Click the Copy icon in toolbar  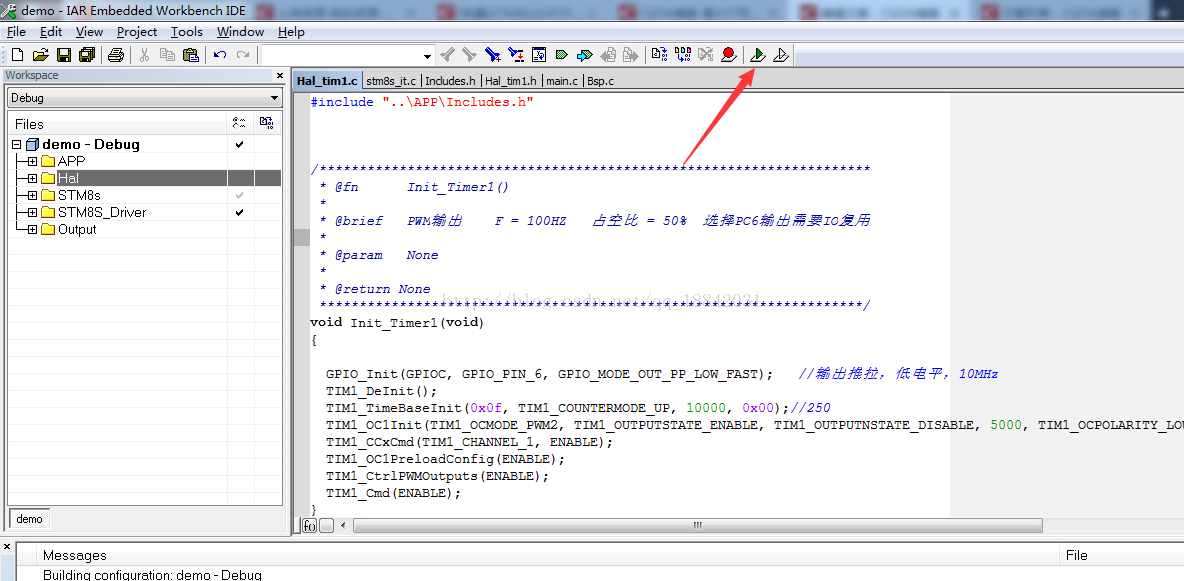pyautogui.click(x=167, y=54)
